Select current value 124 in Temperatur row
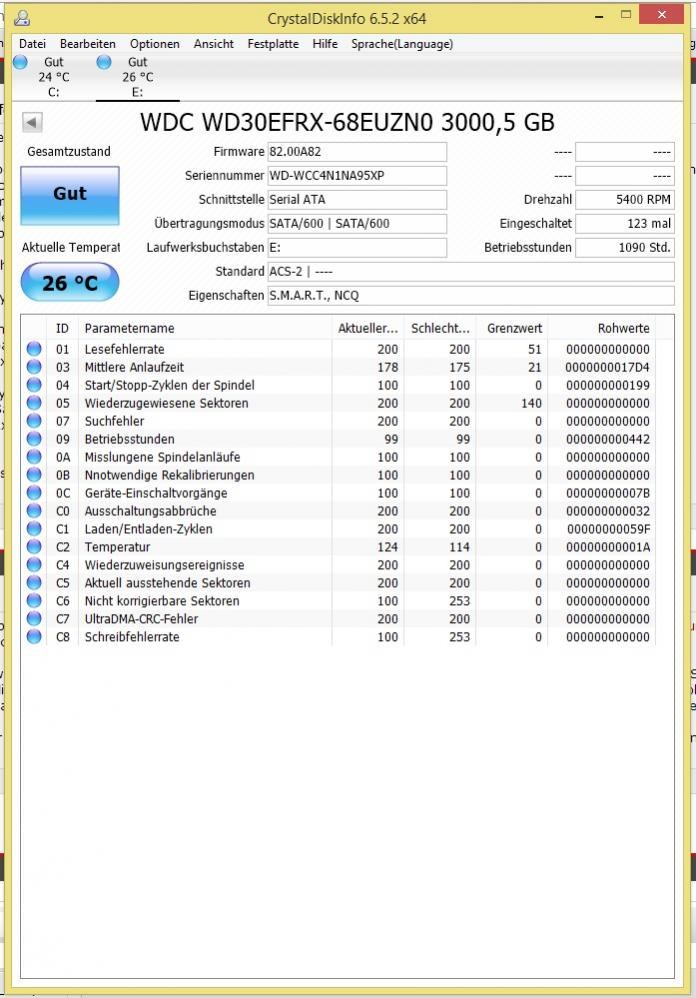The height and width of the screenshot is (998, 696). [x=387, y=547]
